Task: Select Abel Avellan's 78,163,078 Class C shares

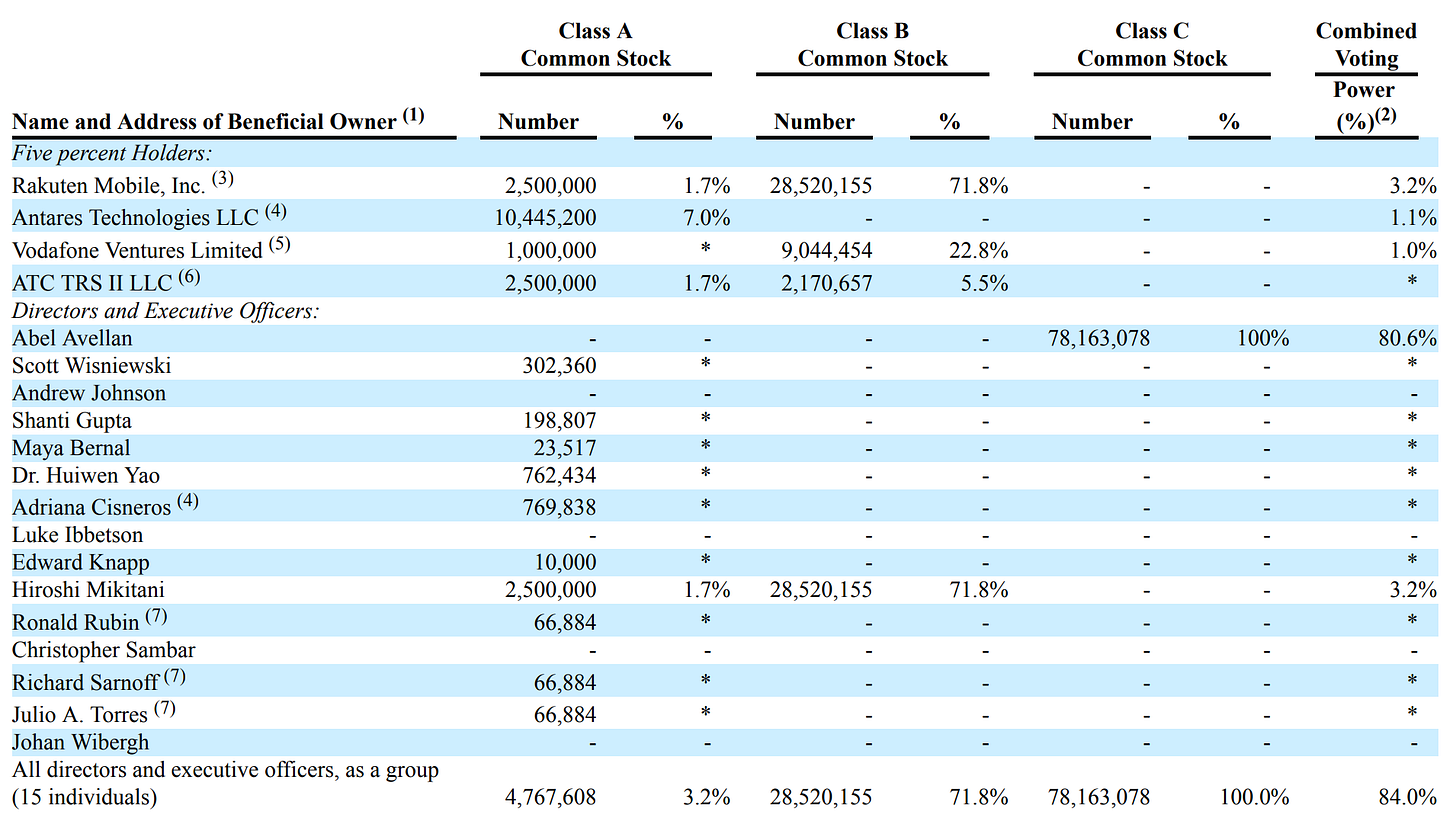Action: [1097, 338]
